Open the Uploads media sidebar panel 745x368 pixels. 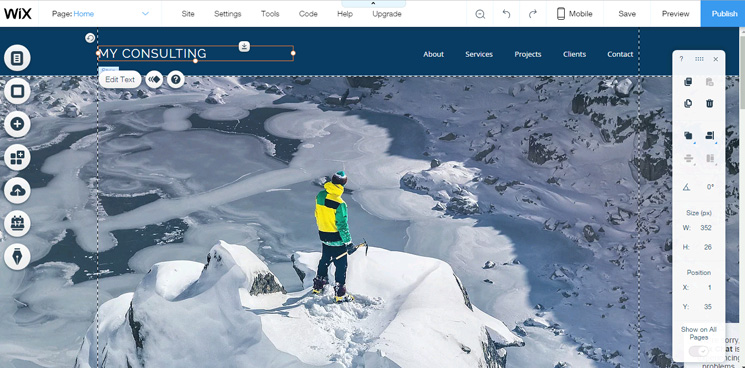point(17,190)
